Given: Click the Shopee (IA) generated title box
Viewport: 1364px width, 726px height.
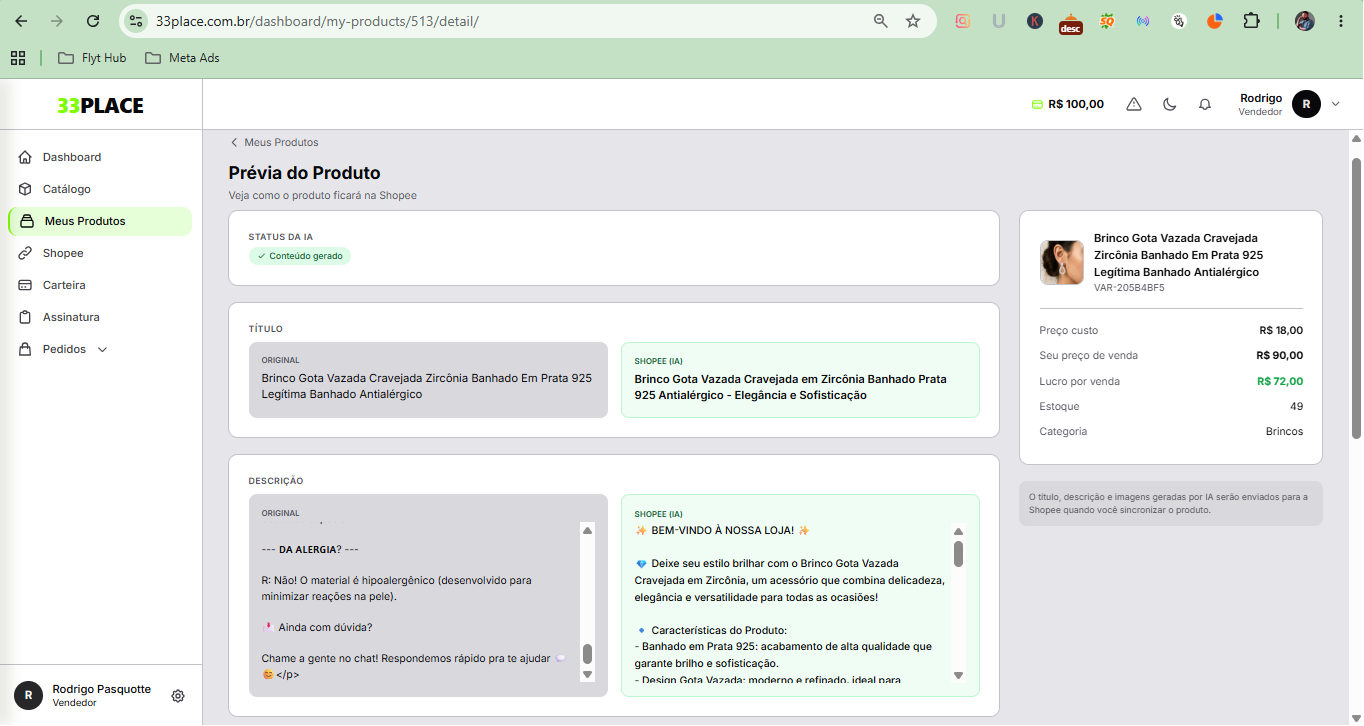Looking at the screenshot, I should click(x=800, y=380).
